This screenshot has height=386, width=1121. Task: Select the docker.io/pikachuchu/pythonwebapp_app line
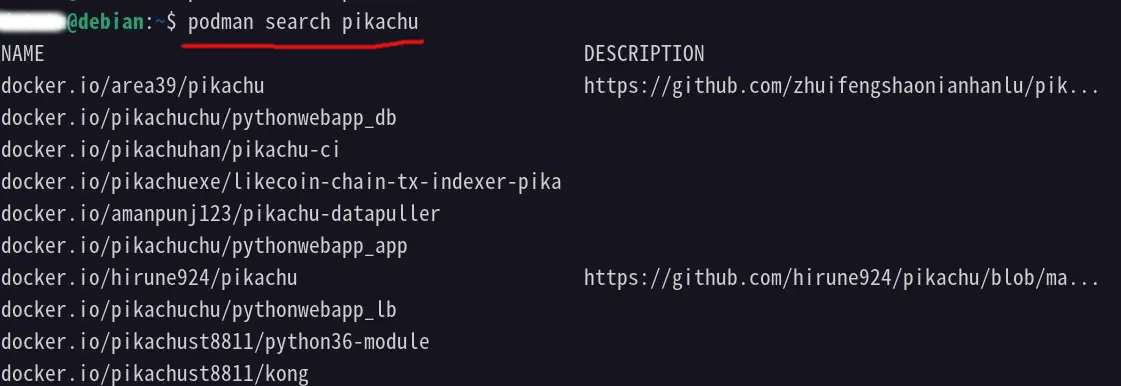204,246
